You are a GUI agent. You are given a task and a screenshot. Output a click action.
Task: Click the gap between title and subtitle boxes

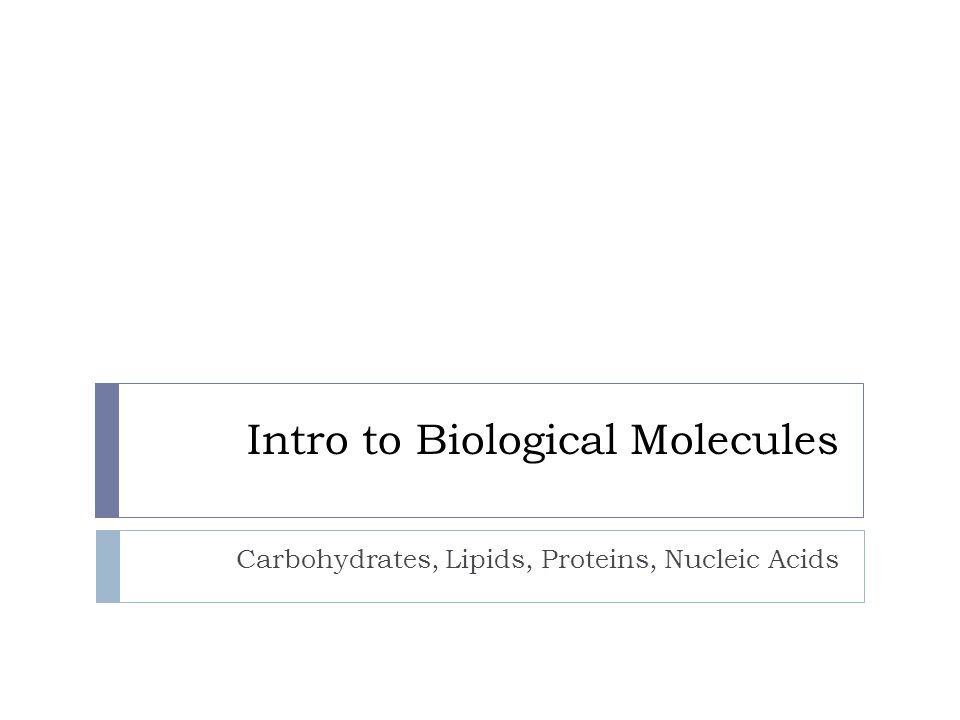pyautogui.click(x=480, y=524)
